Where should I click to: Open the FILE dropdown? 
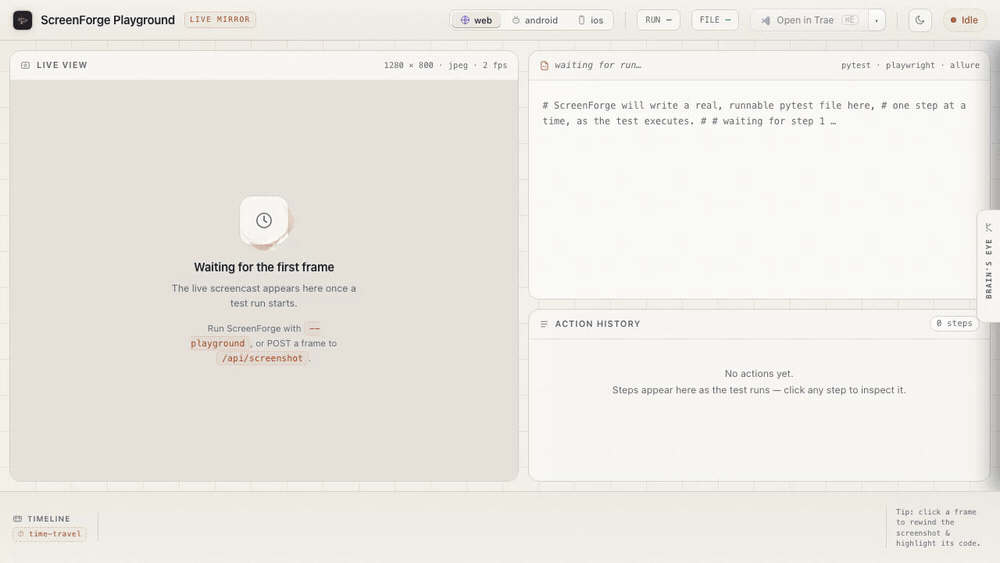[715, 20]
